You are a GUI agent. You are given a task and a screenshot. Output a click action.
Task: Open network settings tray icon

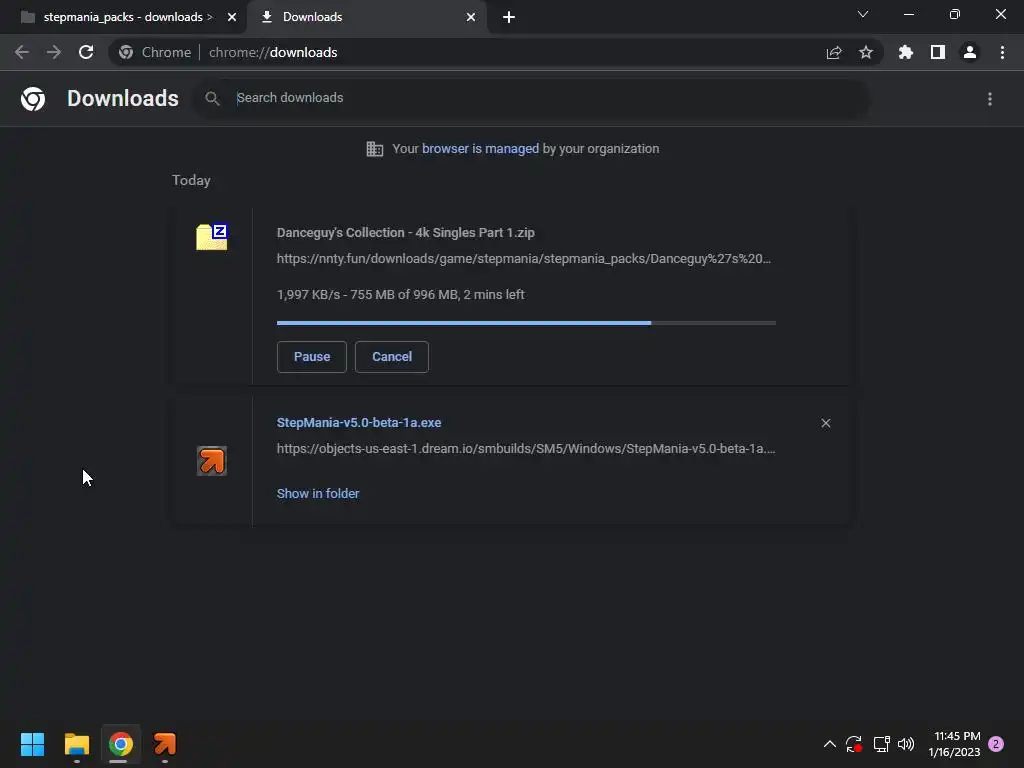pos(882,744)
